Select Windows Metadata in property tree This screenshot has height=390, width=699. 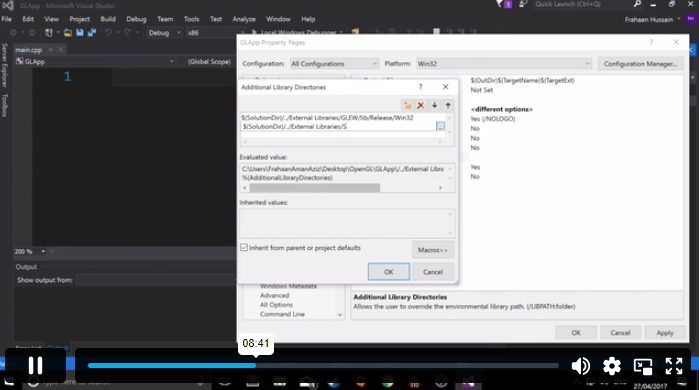point(288,286)
